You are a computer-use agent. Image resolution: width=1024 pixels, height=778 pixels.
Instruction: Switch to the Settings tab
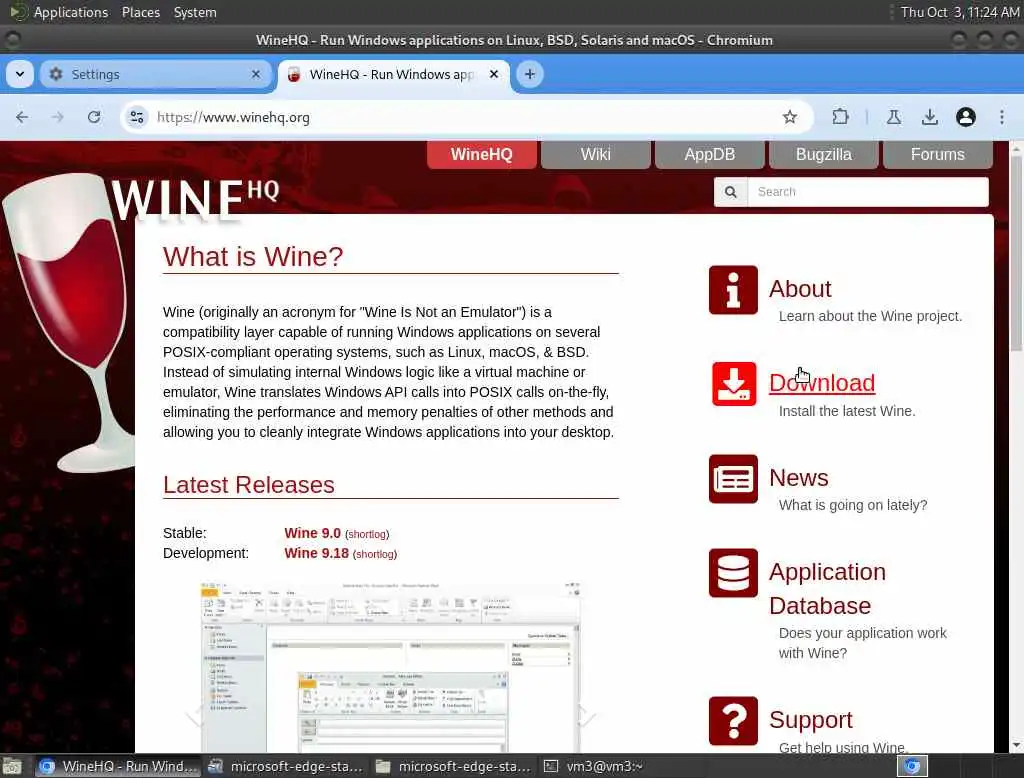[155, 74]
